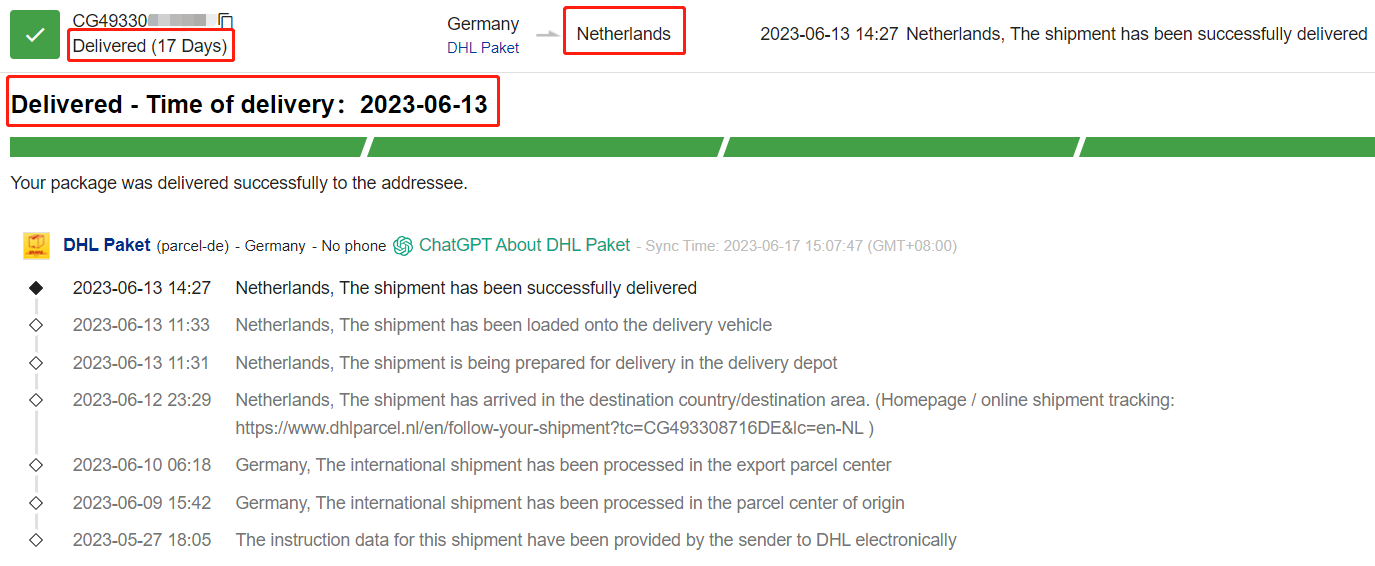Click the first green progress bar segment
This screenshot has height=566, width=1375.
coord(188,148)
